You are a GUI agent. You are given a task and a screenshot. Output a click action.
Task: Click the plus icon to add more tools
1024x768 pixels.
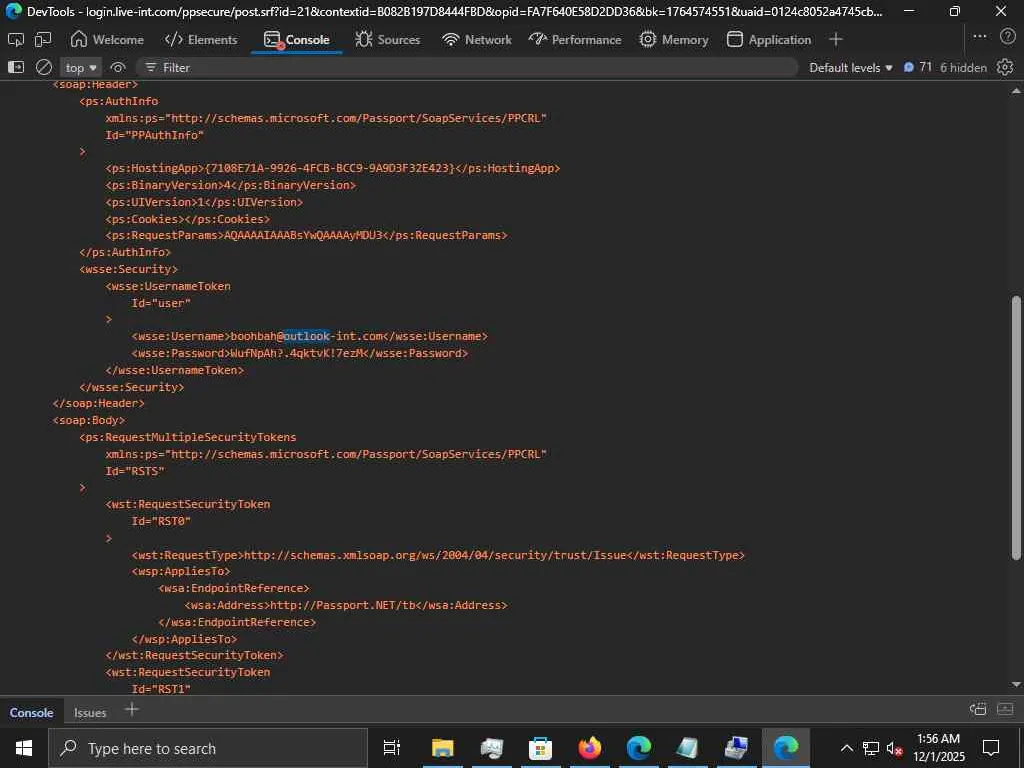[x=835, y=40]
